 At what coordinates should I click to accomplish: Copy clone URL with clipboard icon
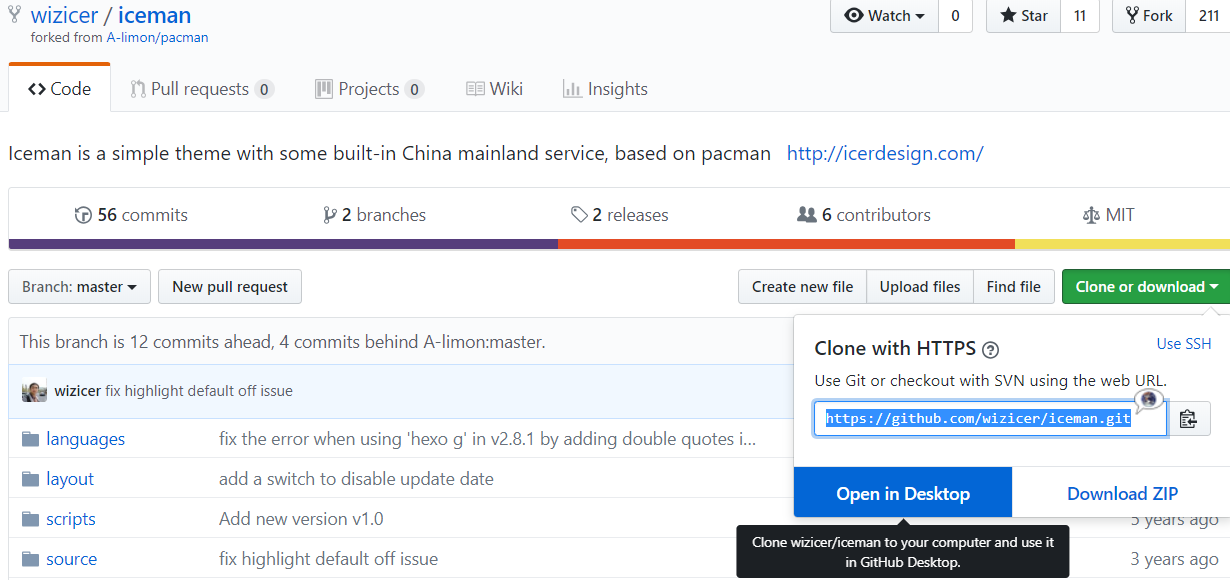click(1188, 419)
